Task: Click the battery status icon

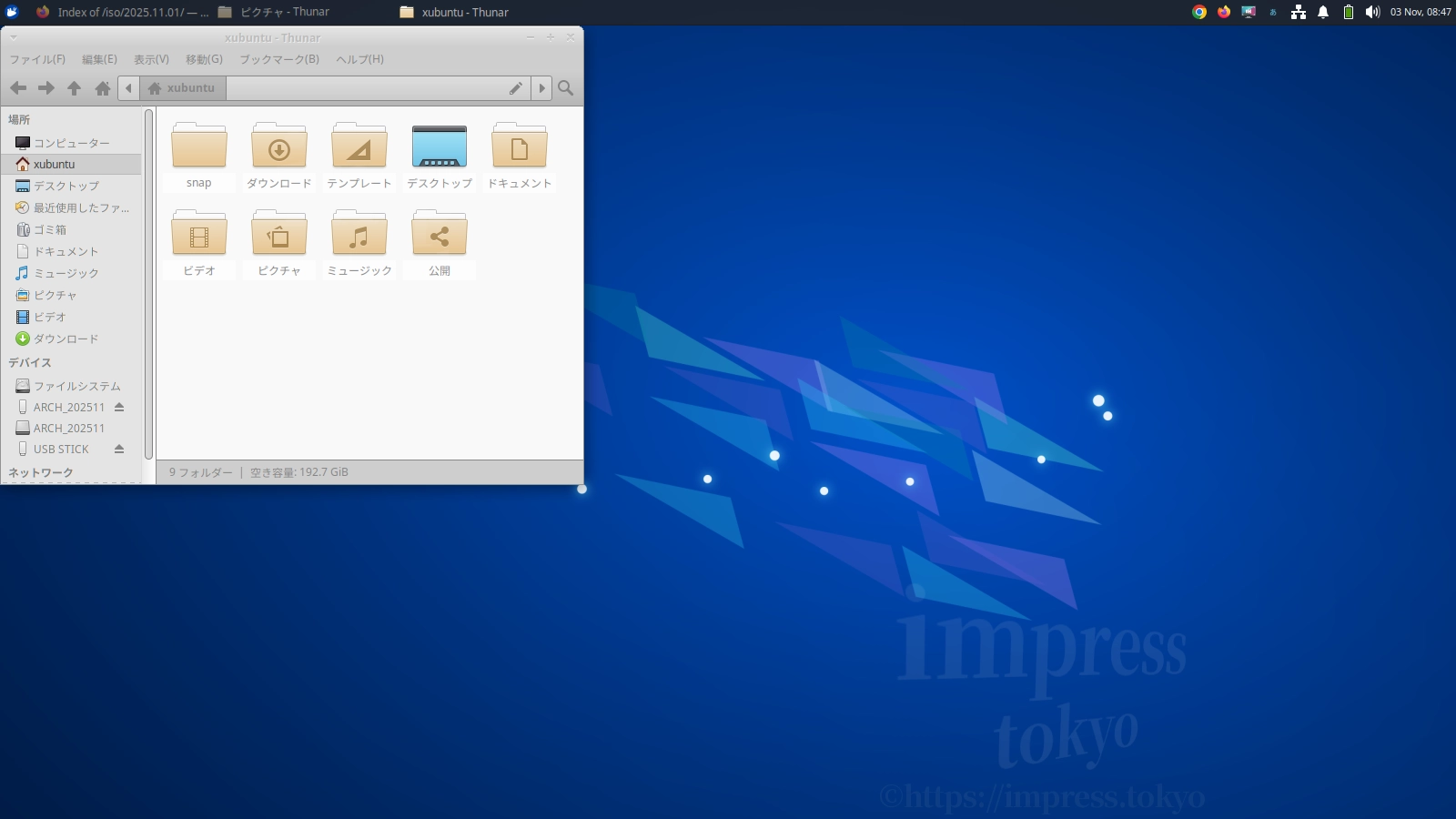Action: tap(1349, 12)
